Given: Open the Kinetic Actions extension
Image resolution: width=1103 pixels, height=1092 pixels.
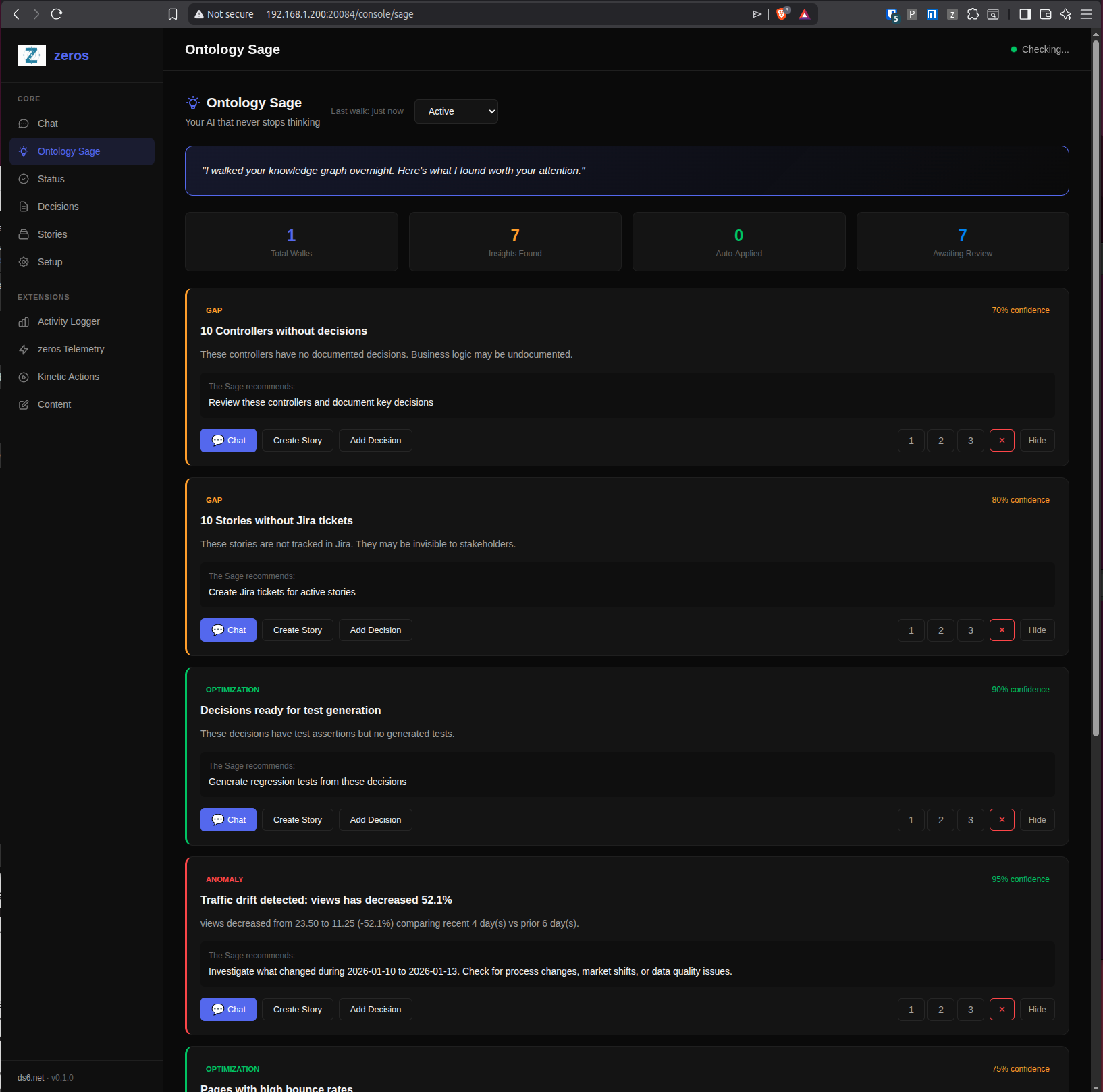Looking at the screenshot, I should click(x=68, y=377).
